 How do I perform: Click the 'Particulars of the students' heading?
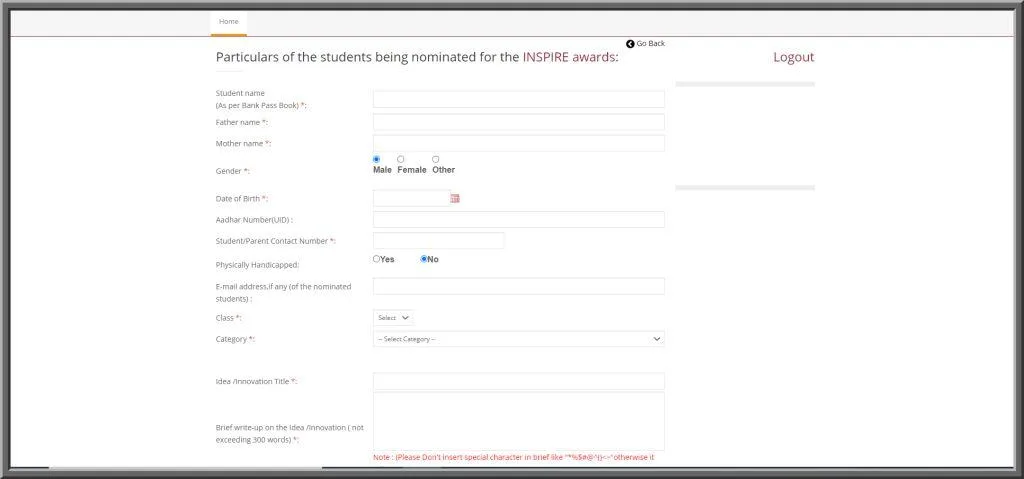pos(417,57)
